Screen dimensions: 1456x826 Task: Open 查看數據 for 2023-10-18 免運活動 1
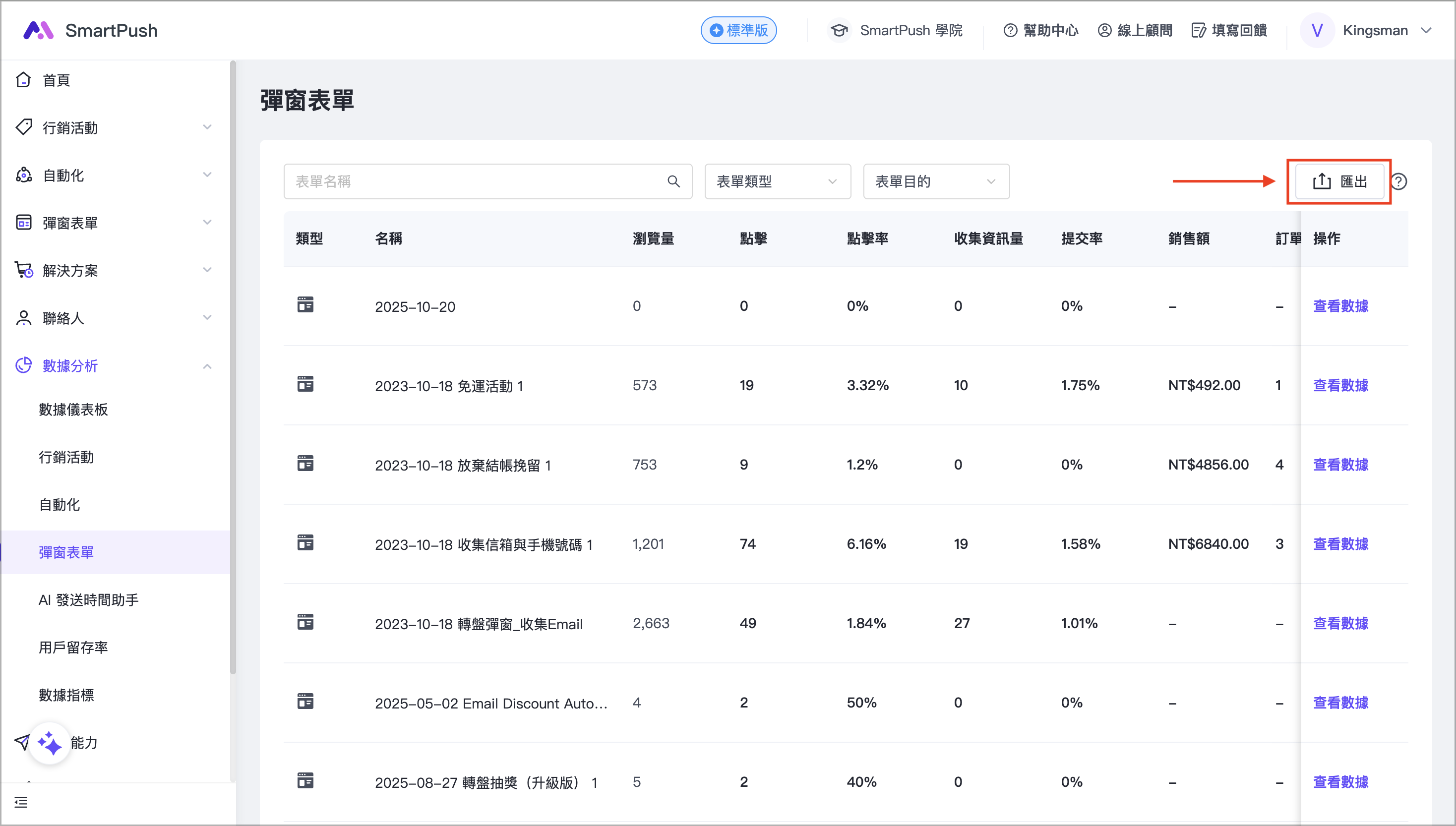1340,385
